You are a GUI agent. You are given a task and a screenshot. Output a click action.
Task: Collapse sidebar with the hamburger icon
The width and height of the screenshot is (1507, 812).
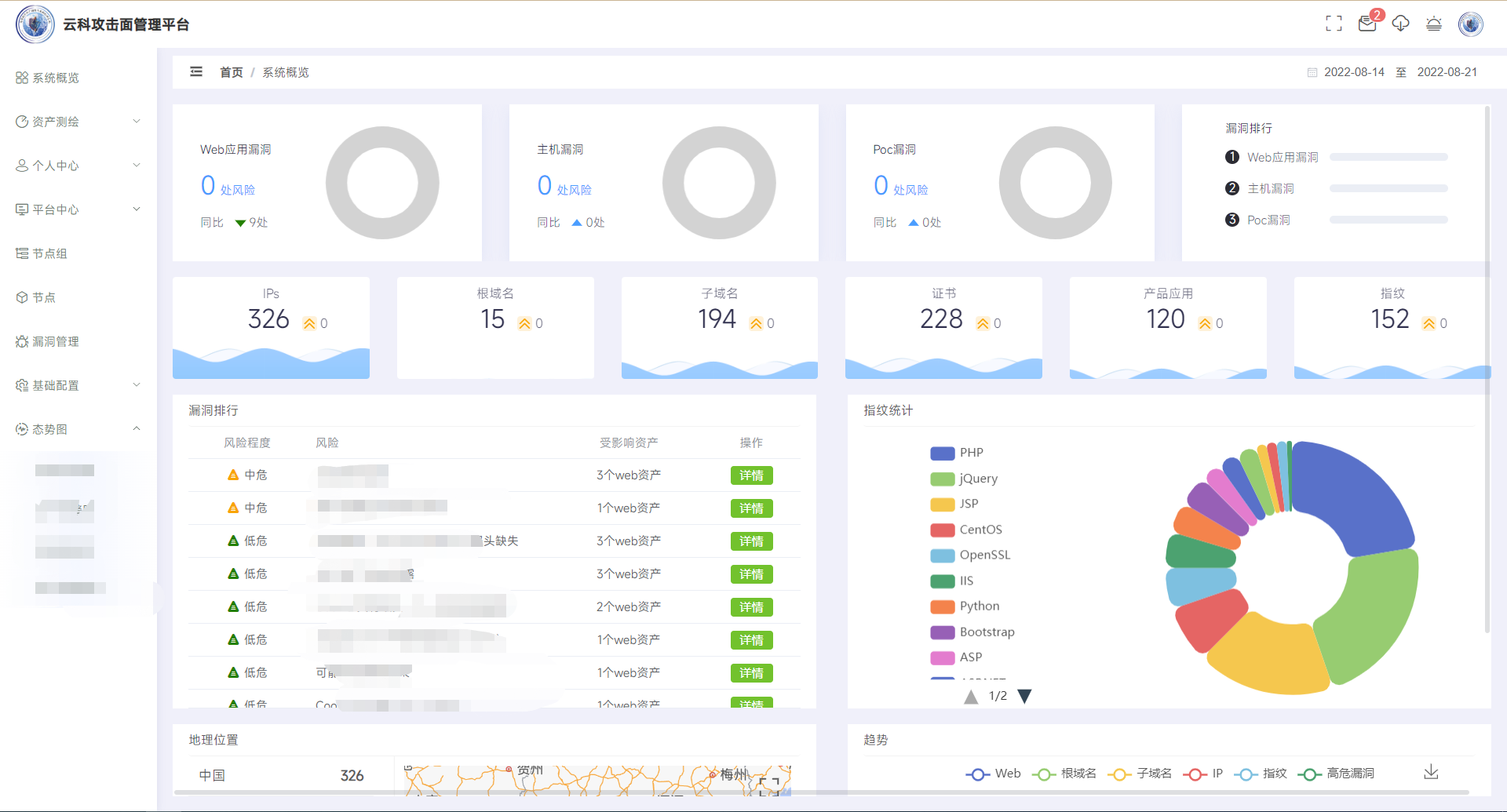[196, 71]
